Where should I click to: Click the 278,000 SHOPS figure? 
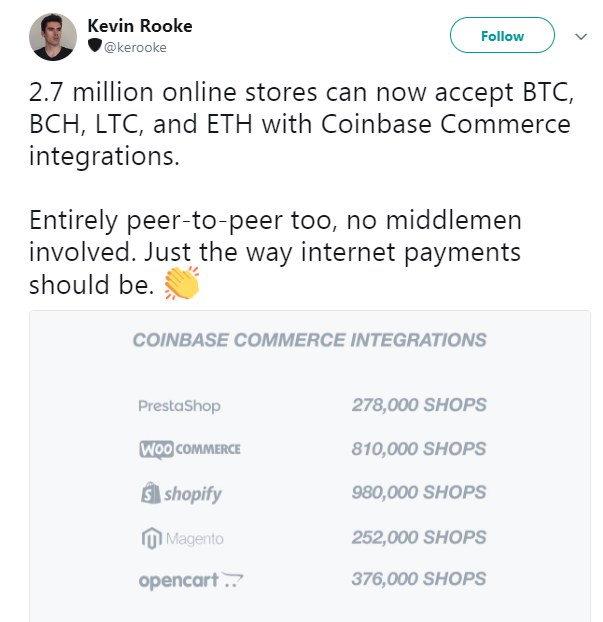(x=419, y=405)
